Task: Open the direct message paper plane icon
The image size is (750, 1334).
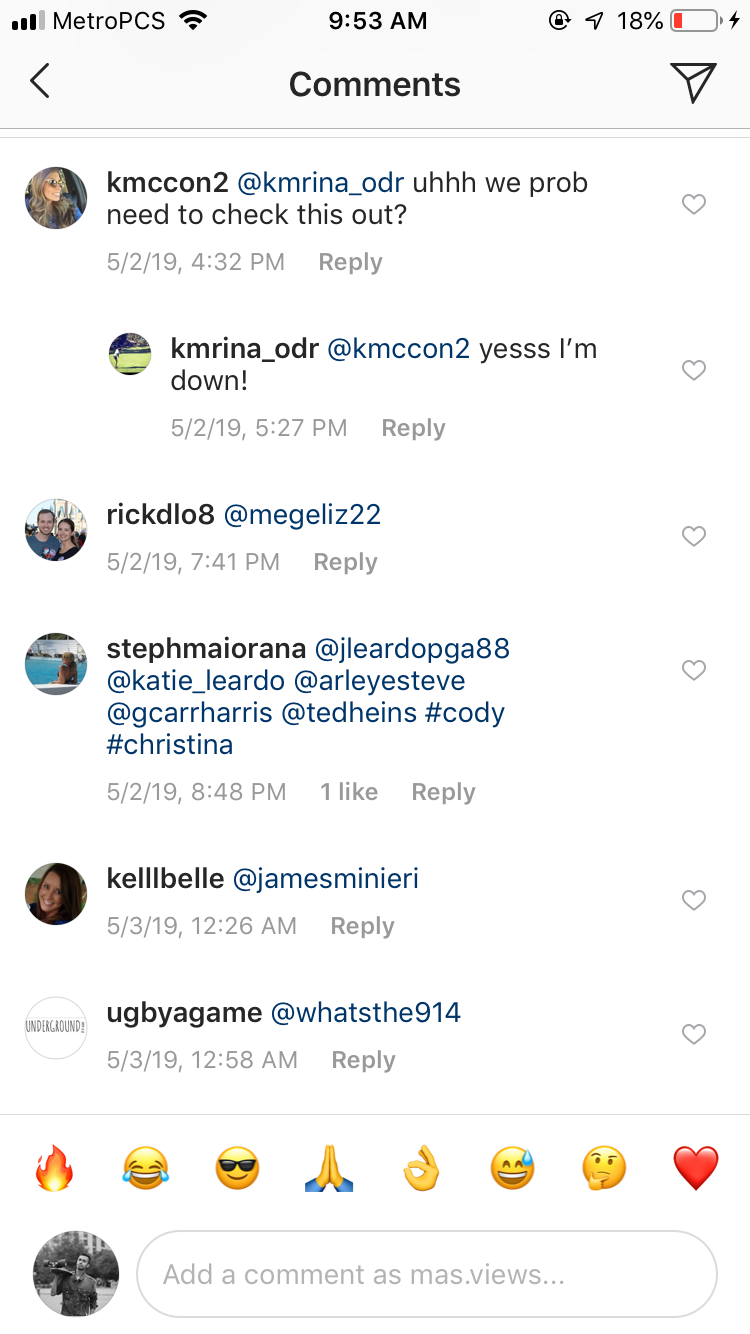Action: pos(693,82)
